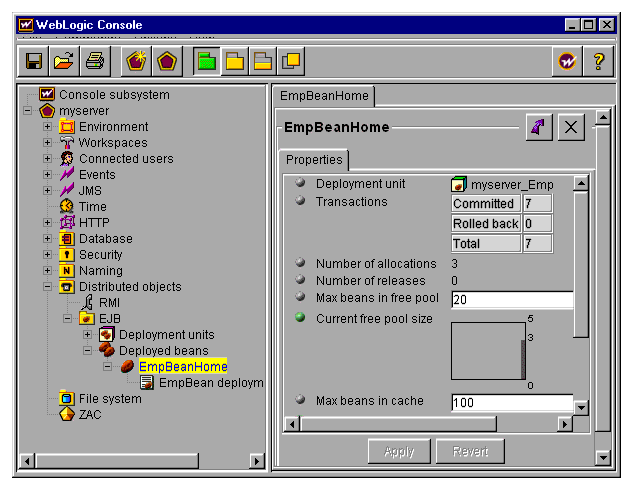Toggle the Transactions monitor indicator ball
Image resolution: width=634 pixels, height=491 pixels.
(x=300, y=200)
